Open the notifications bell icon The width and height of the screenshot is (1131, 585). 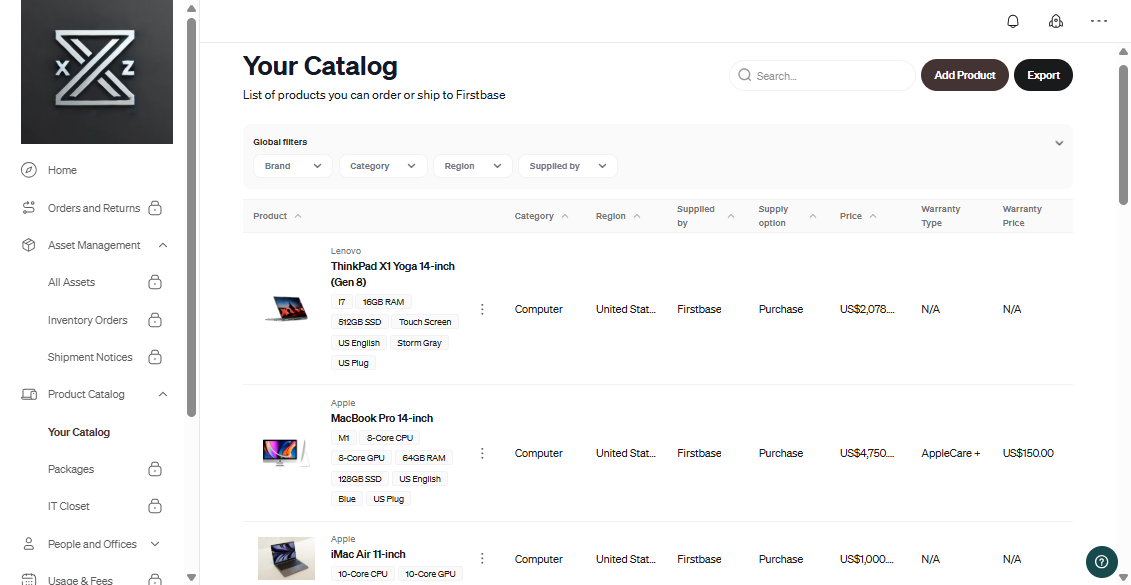click(1013, 21)
